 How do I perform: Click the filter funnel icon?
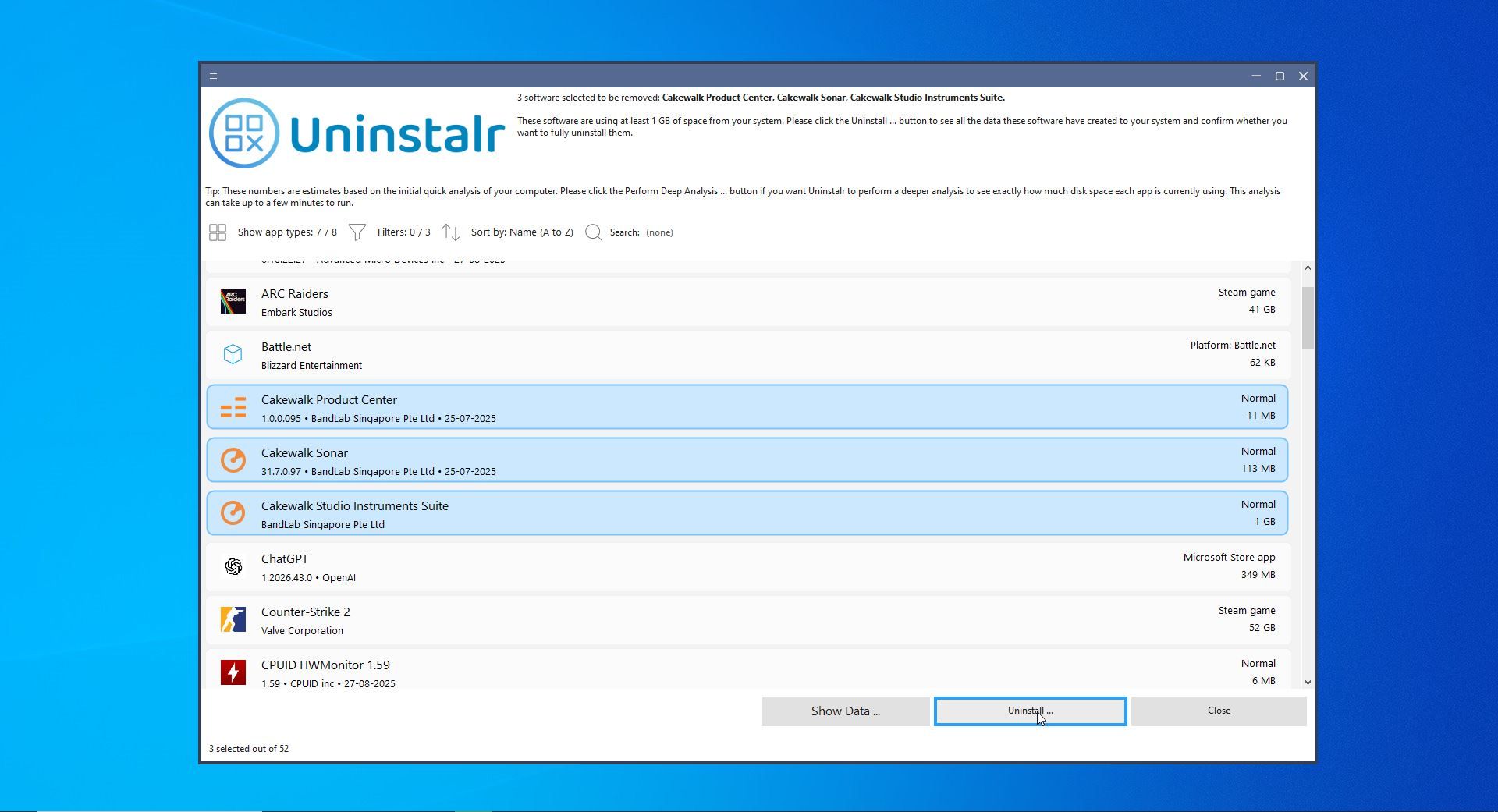tap(357, 232)
